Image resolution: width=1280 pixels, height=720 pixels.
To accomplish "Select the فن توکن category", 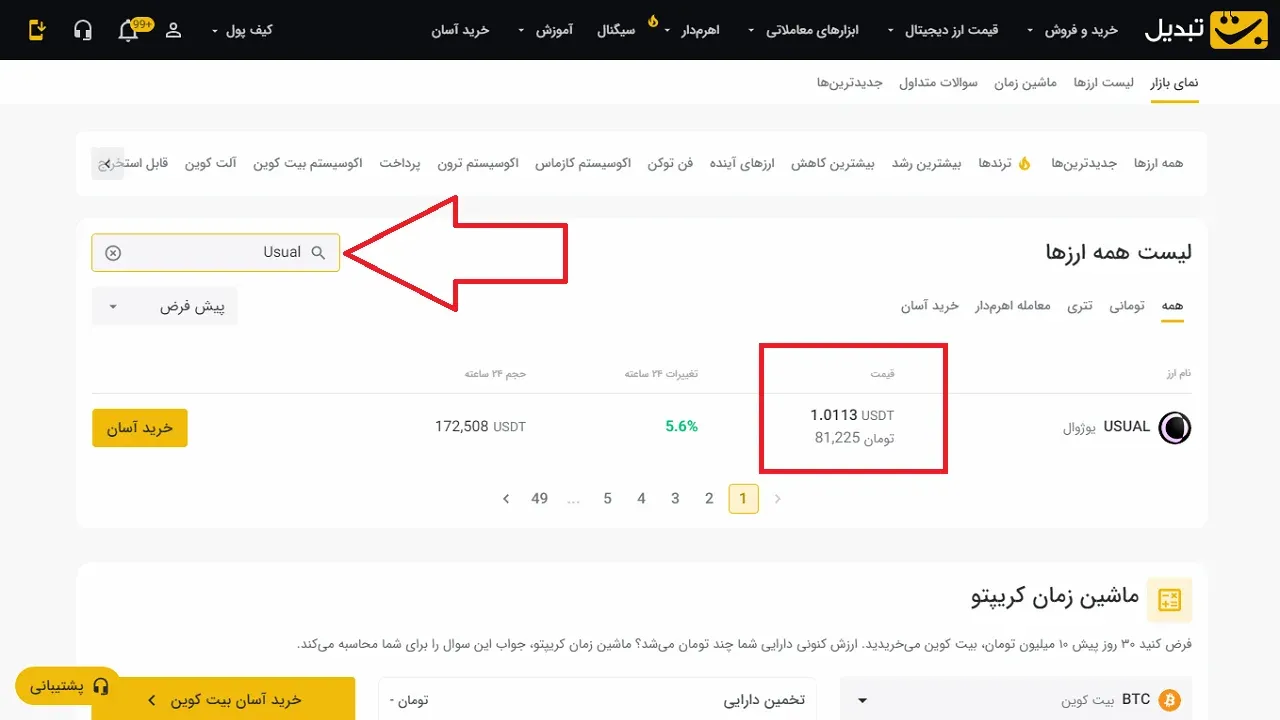I will pyautogui.click(x=670, y=163).
